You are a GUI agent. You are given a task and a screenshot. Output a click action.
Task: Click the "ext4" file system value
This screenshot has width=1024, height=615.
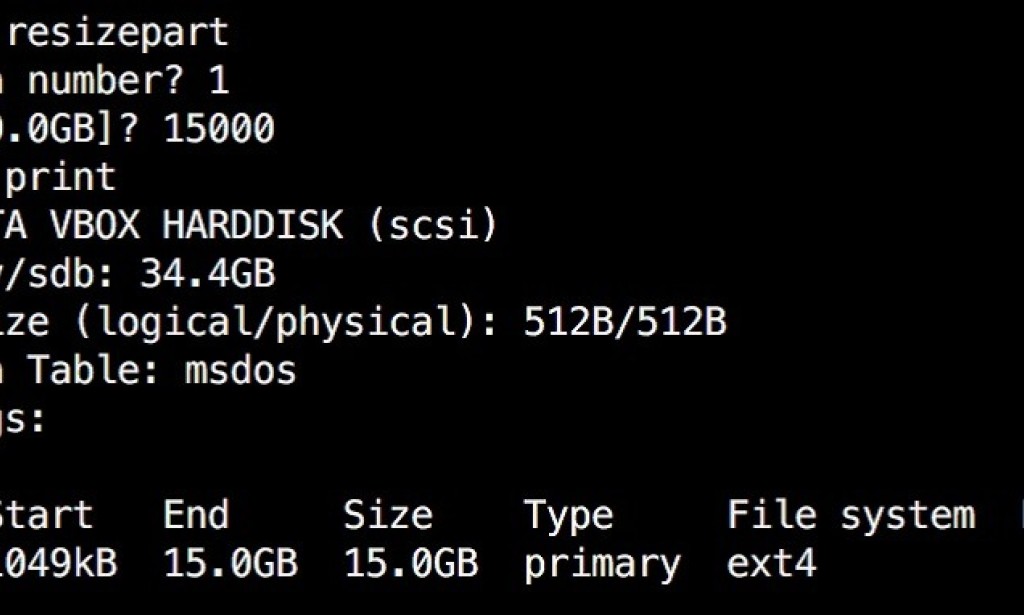click(771, 564)
